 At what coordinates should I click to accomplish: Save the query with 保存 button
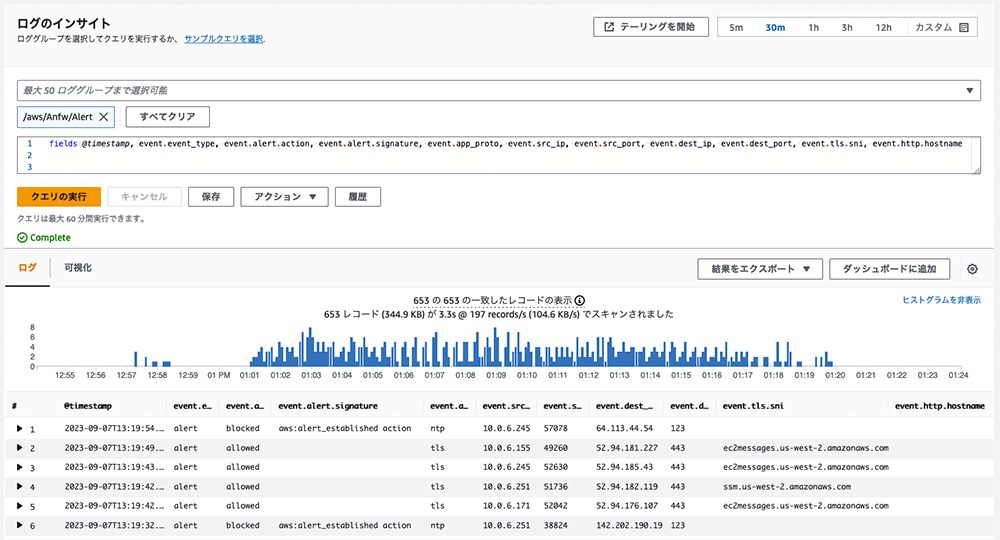coord(211,196)
